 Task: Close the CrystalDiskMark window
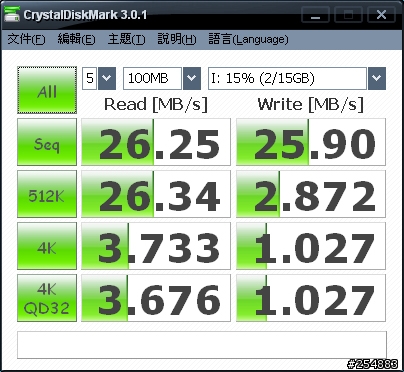pyautogui.click(x=381, y=15)
